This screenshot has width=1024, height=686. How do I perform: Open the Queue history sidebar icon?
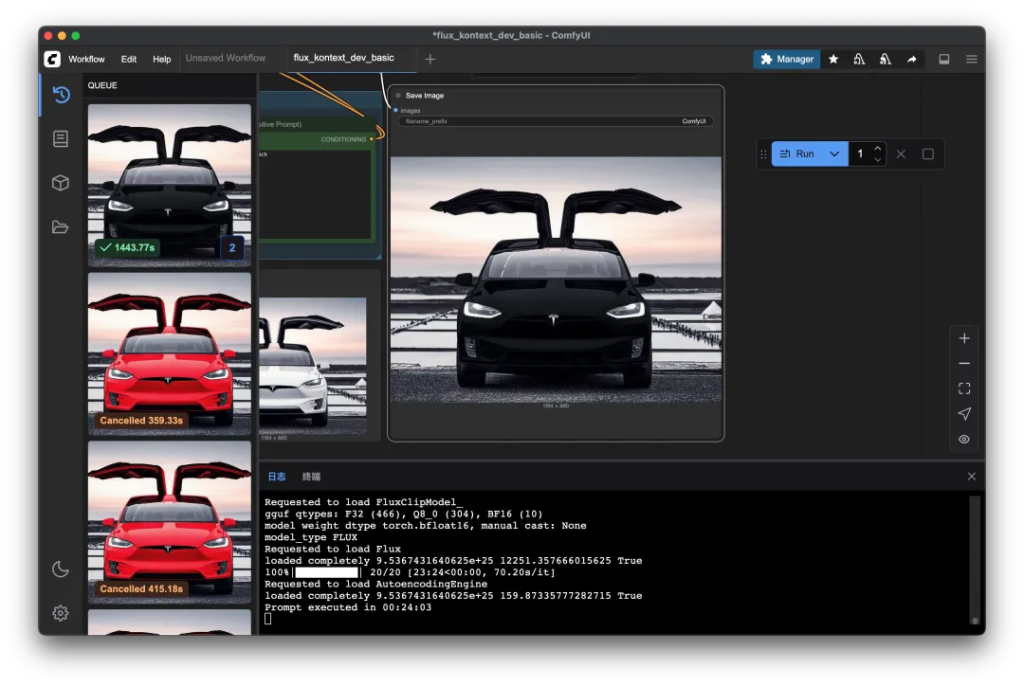[x=61, y=95]
